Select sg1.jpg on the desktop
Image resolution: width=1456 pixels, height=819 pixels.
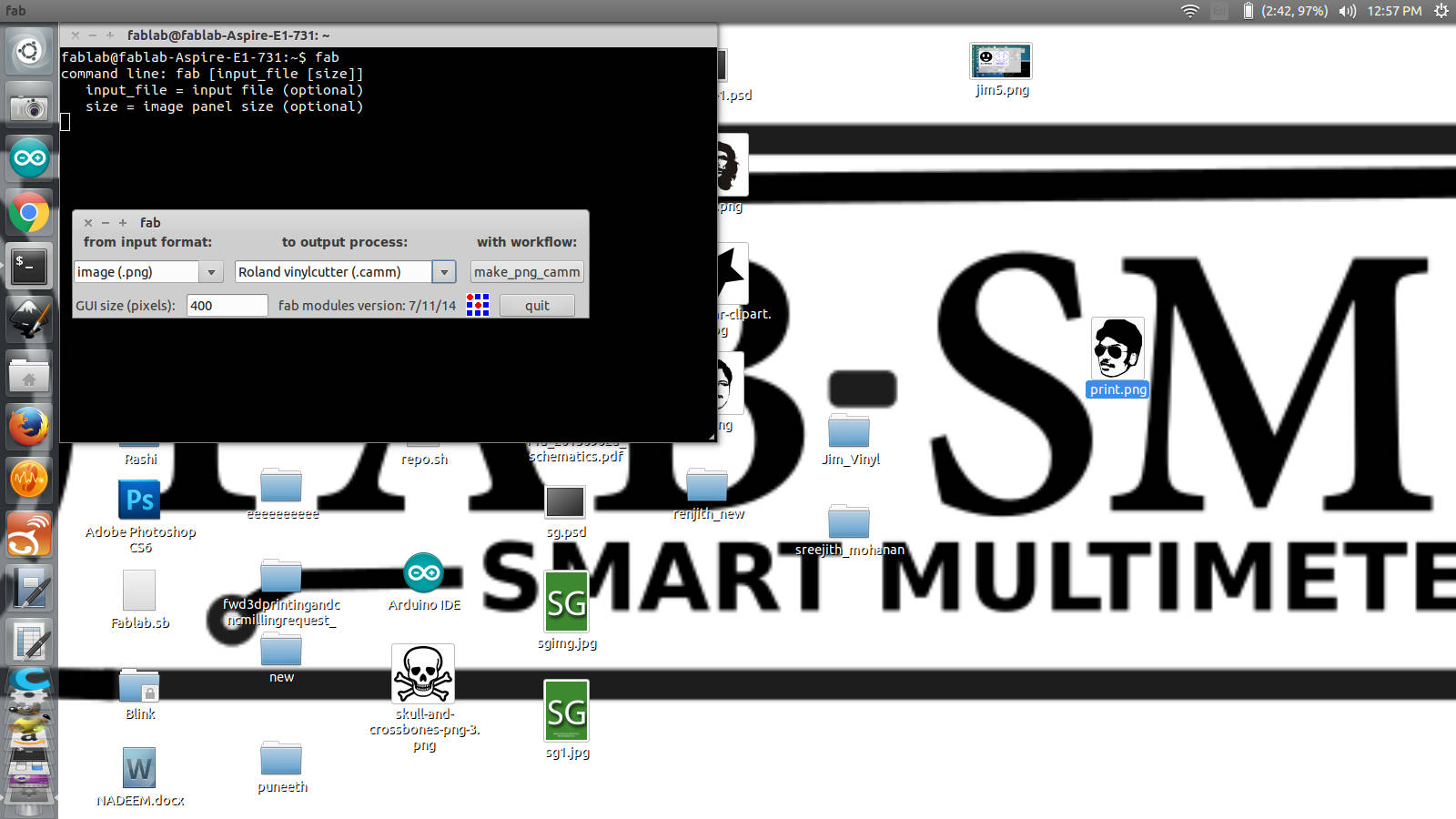pos(567,720)
